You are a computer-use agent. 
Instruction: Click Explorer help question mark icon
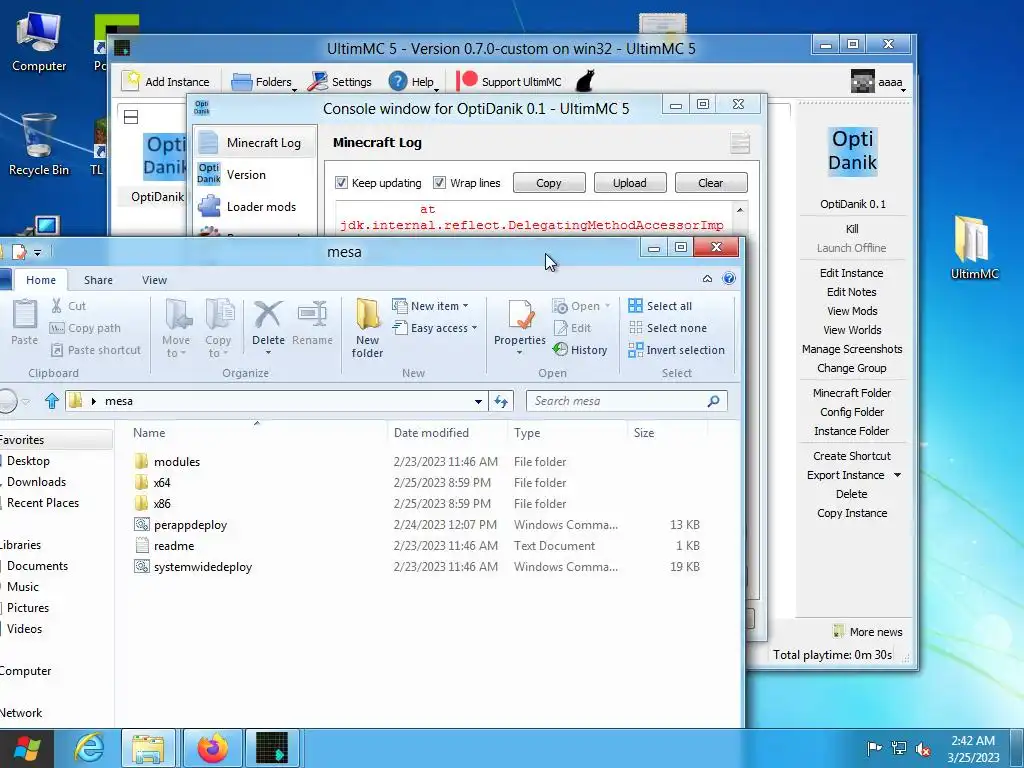point(729,279)
